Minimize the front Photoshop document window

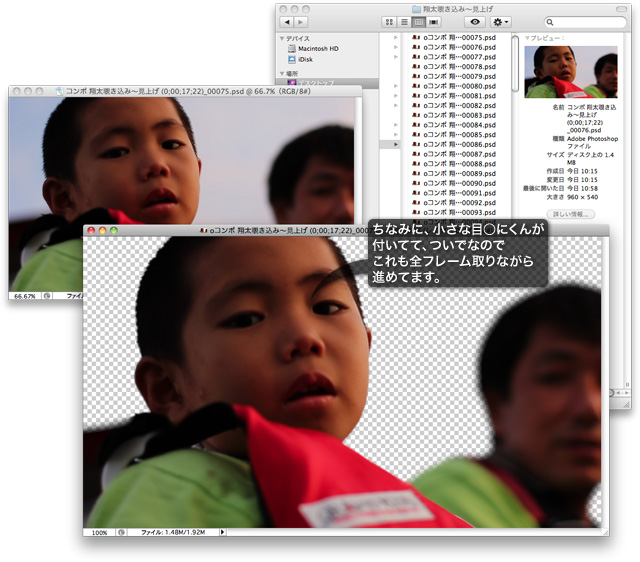pos(102,231)
